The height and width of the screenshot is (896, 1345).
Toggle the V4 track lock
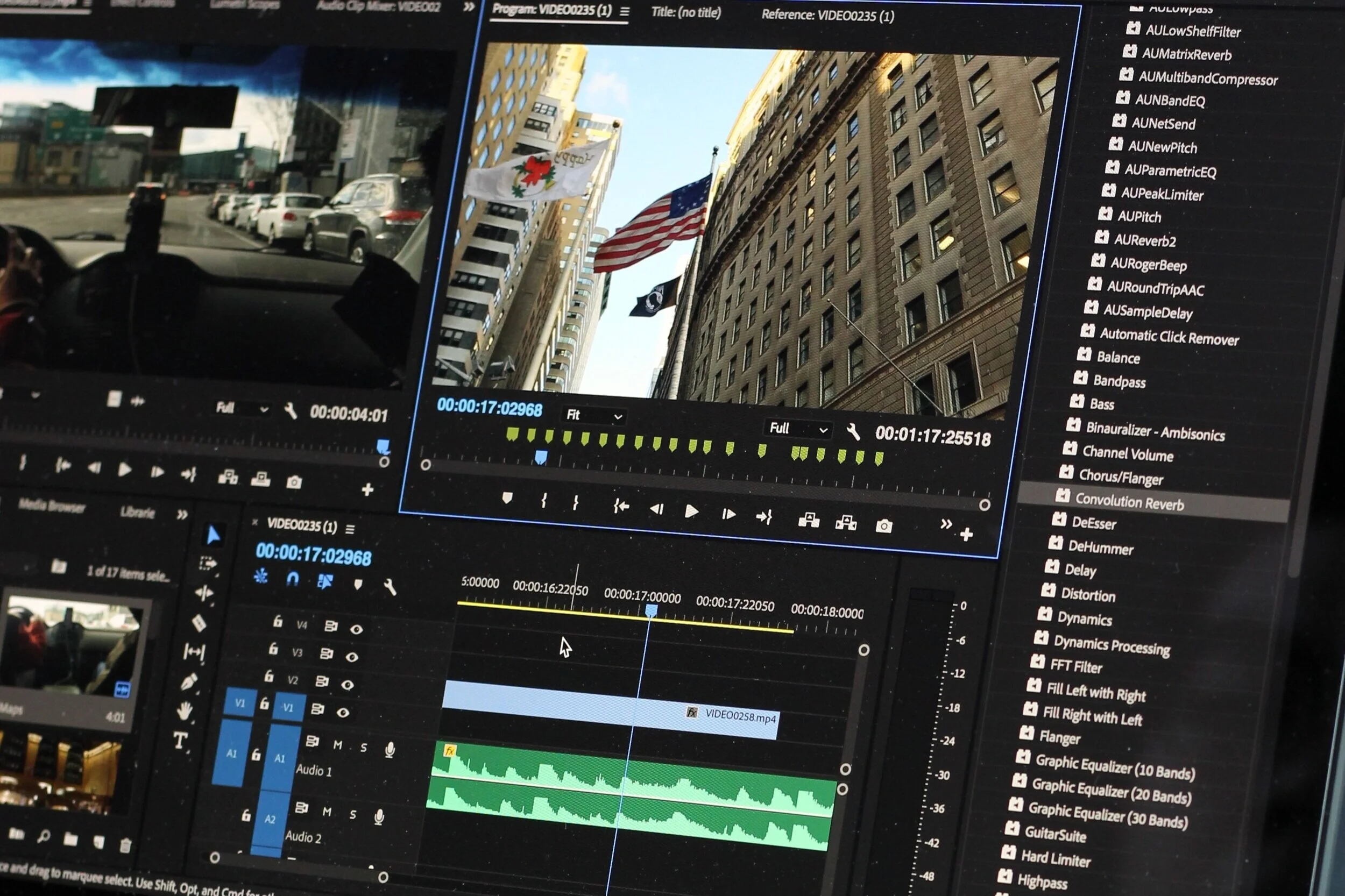pyautogui.click(x=277, y=622)
